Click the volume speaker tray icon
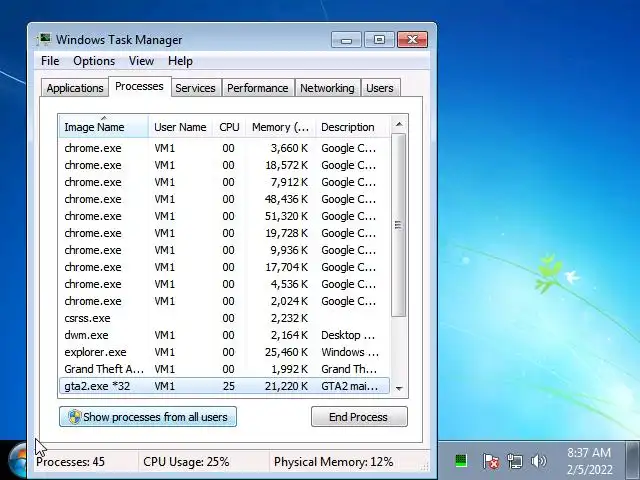Screen dimensions: 640x480 pos(538,461)
